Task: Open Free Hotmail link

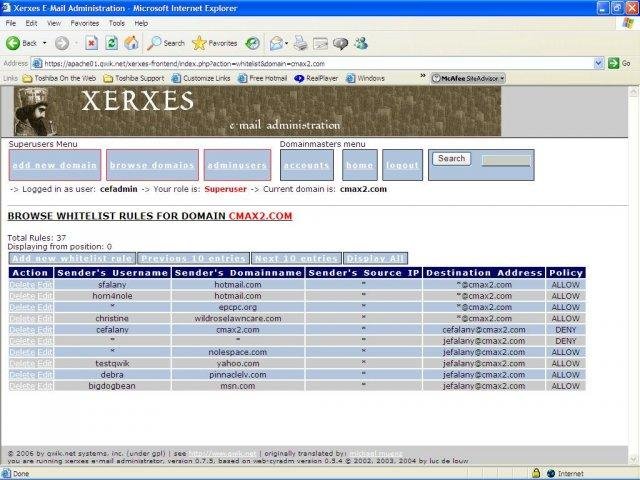Action: point(262,78)
